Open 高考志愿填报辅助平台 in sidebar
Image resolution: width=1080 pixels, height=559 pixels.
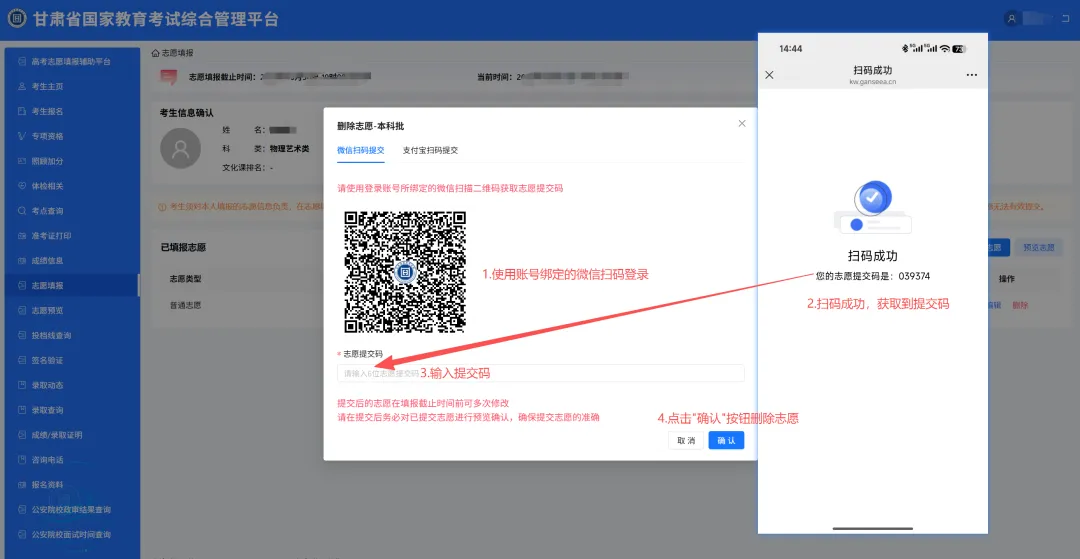point(71,61)
